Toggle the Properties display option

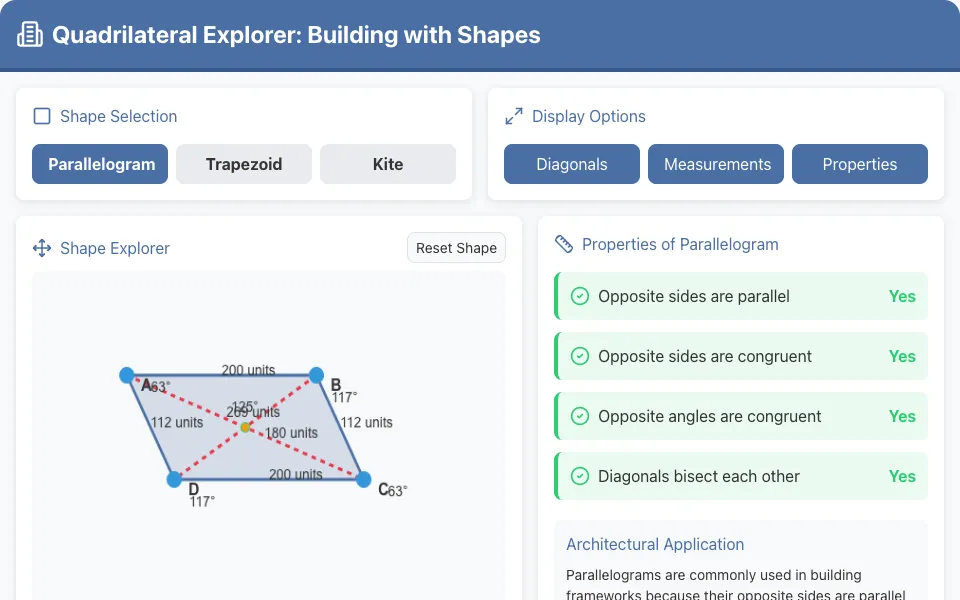pyautogui.click(x=860, y=164)
